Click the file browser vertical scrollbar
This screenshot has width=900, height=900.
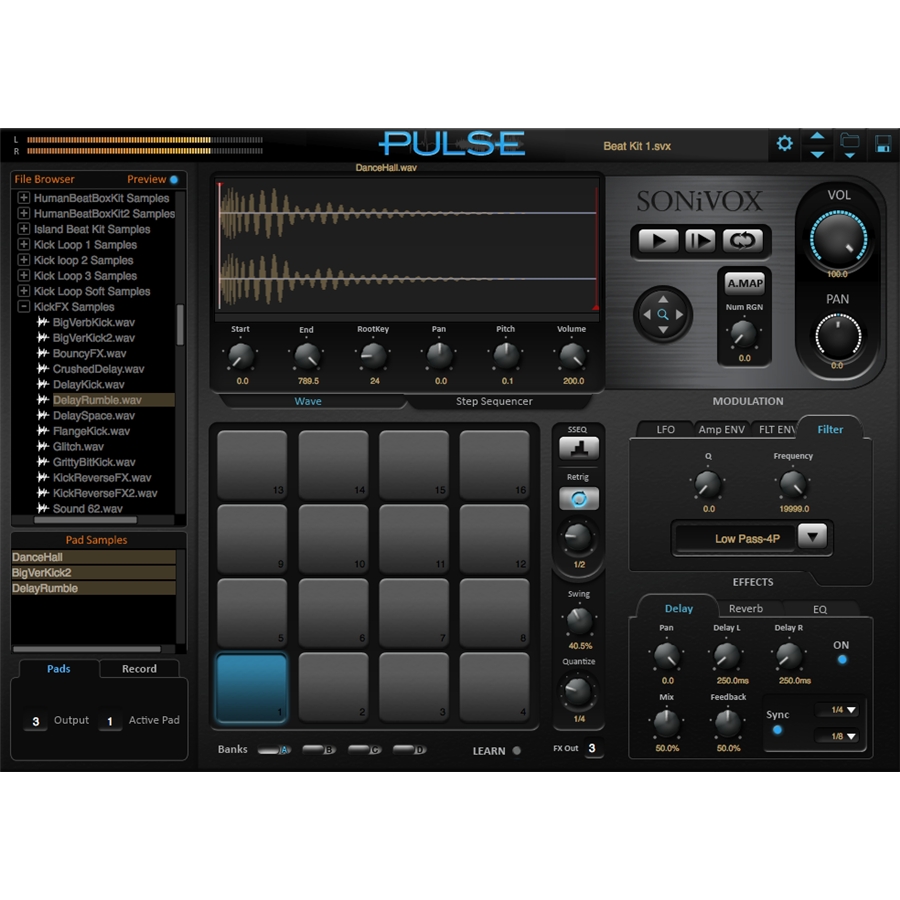click(180, 324)
